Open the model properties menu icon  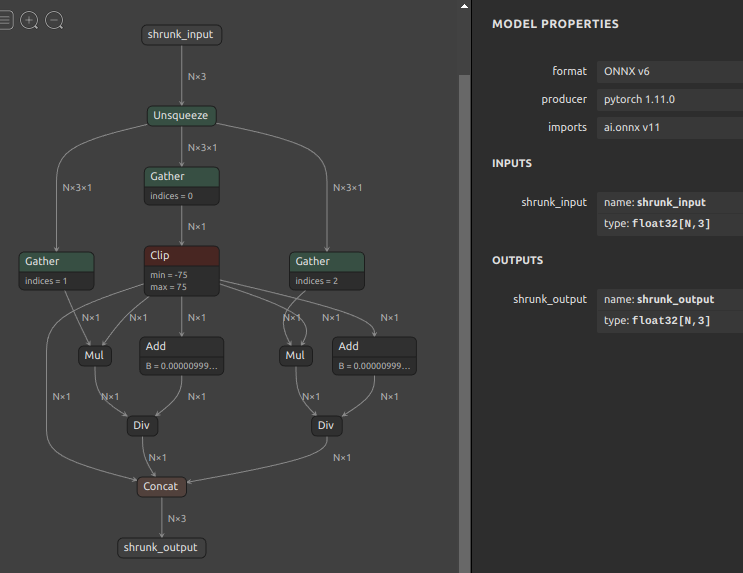(x=6, y=20)
